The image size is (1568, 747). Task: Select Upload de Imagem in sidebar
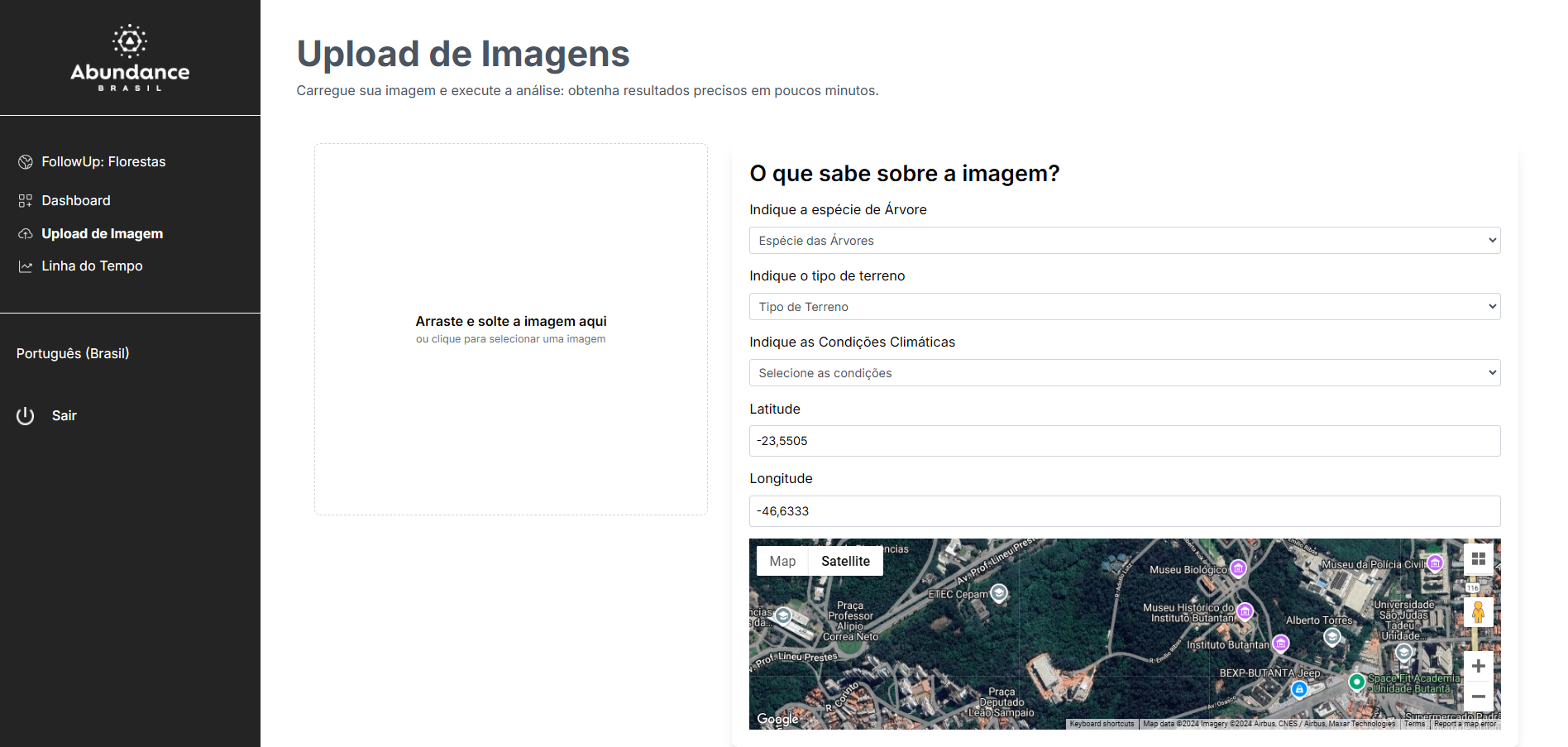[x=103, y=234]
